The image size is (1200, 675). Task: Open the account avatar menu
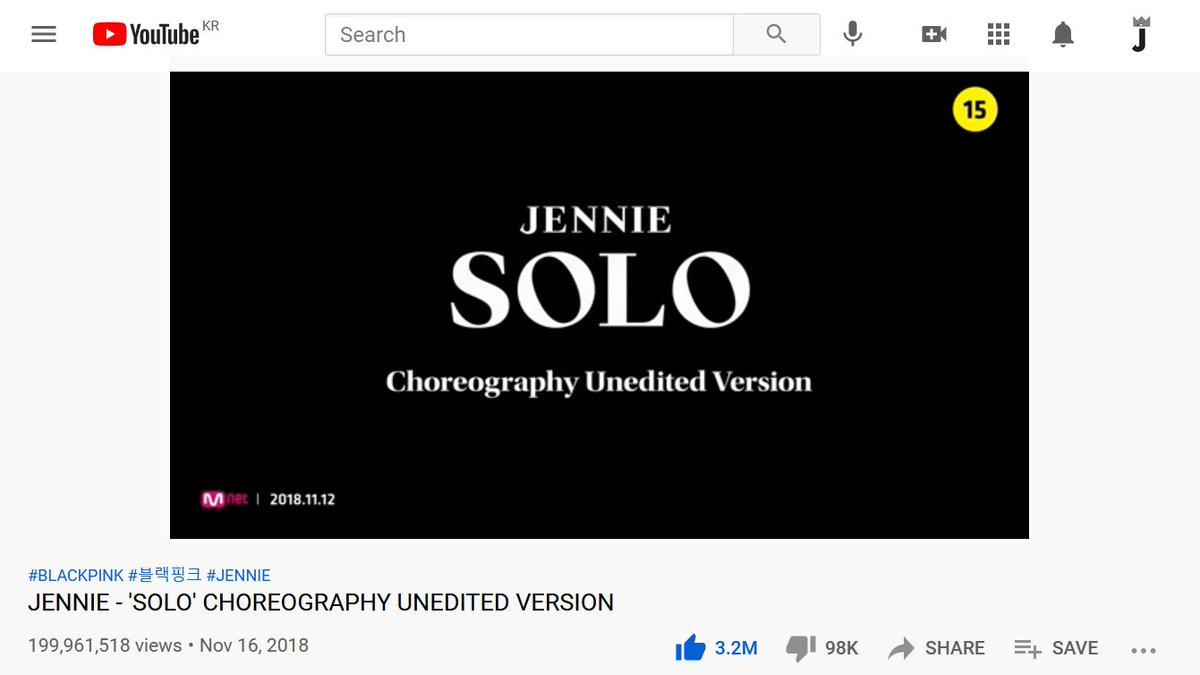[x=1139, y=34]
